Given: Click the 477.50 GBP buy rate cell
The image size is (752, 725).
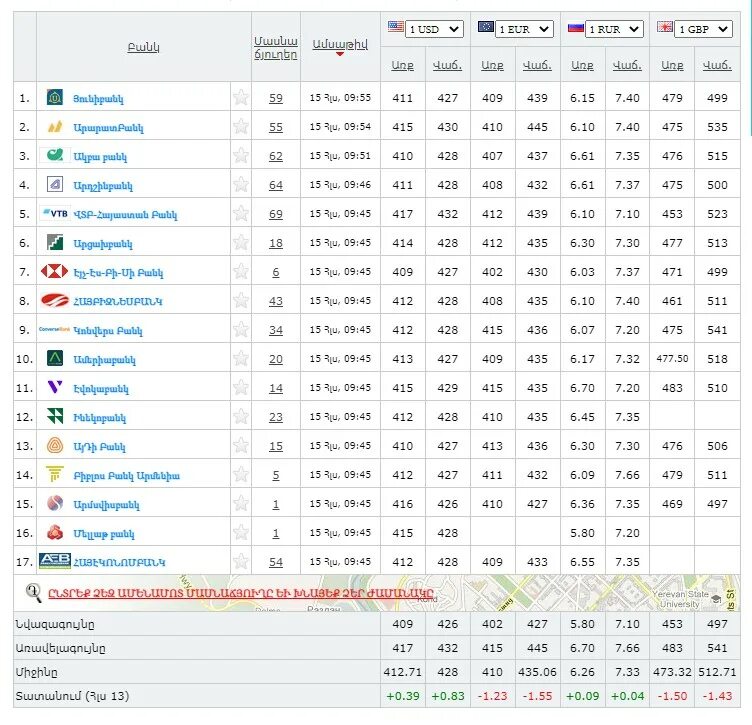Looking at the screenshot, I should coord(672,359).
